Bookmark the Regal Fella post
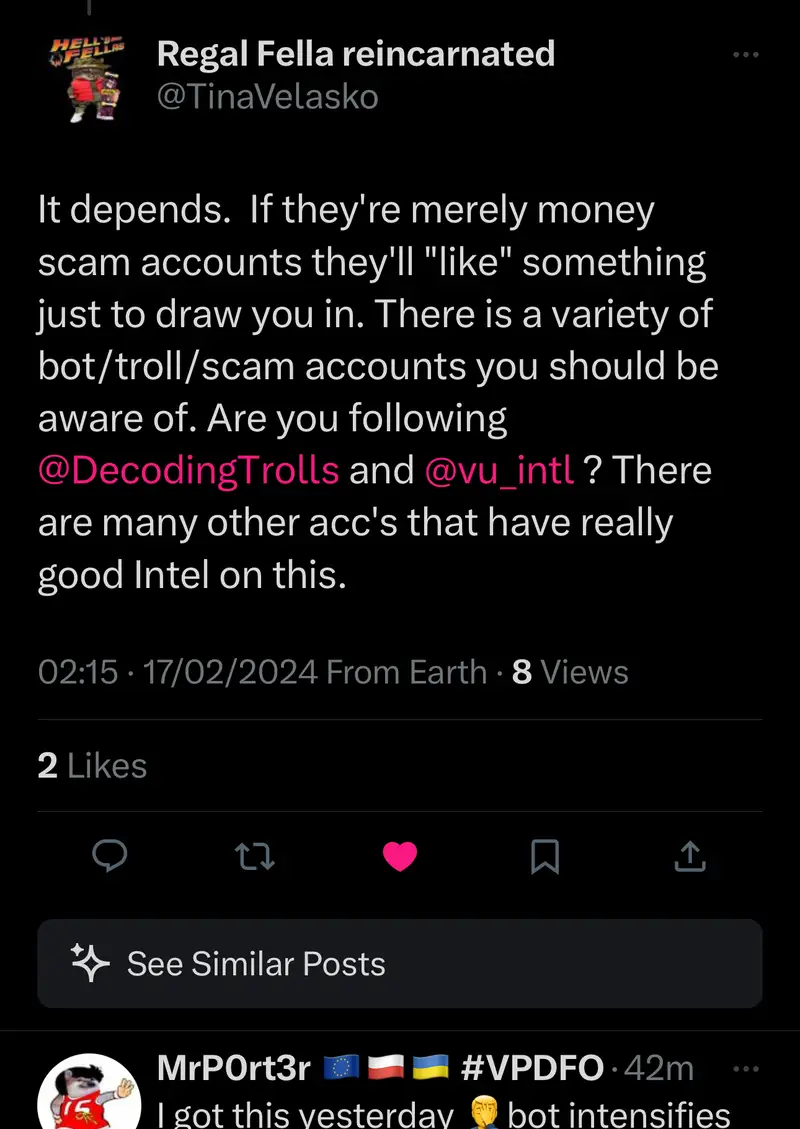The width and height of the screenshot is (800, 1129). pos(545,856)
